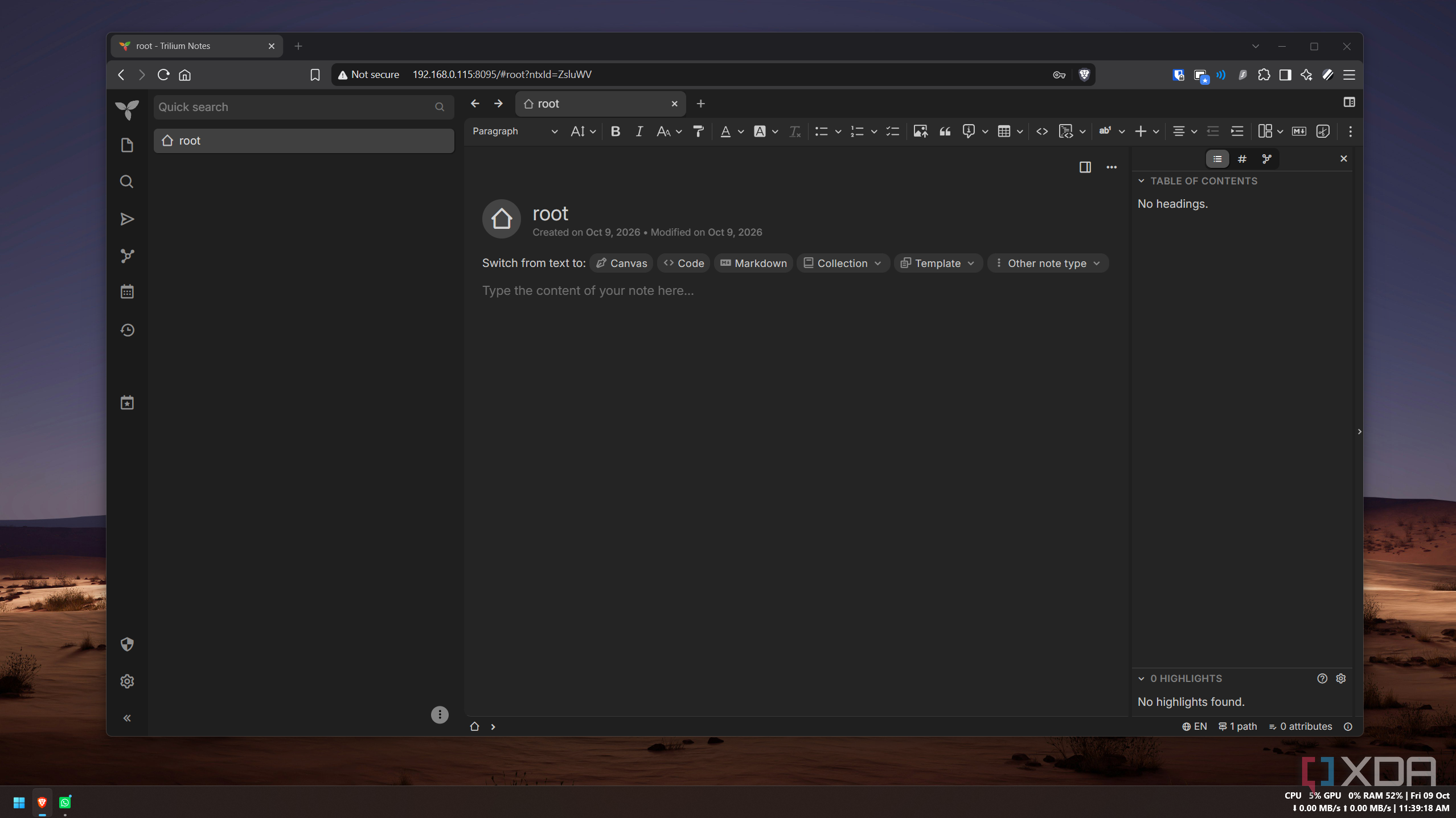Click the font background color swatch
Viewport: 1456px width, 818px height.
[x=759, y=131]
